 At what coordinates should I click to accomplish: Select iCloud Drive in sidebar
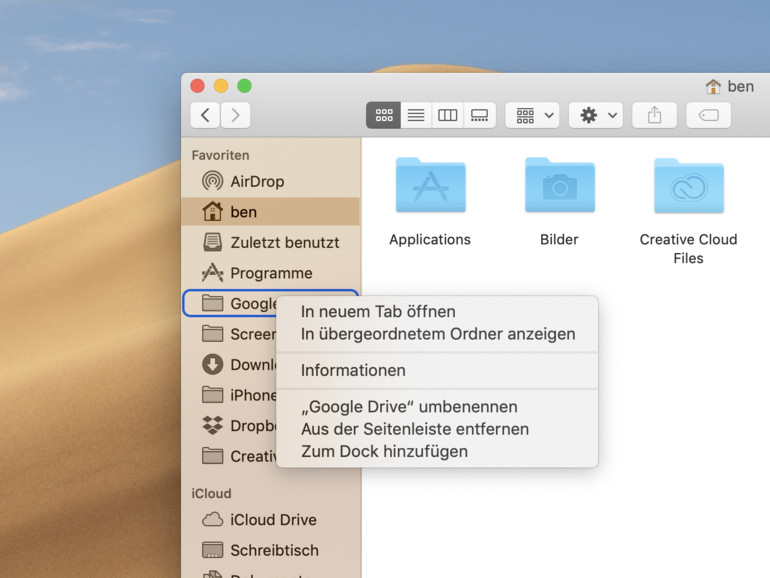pyautogui.click(x=273, y=520)
